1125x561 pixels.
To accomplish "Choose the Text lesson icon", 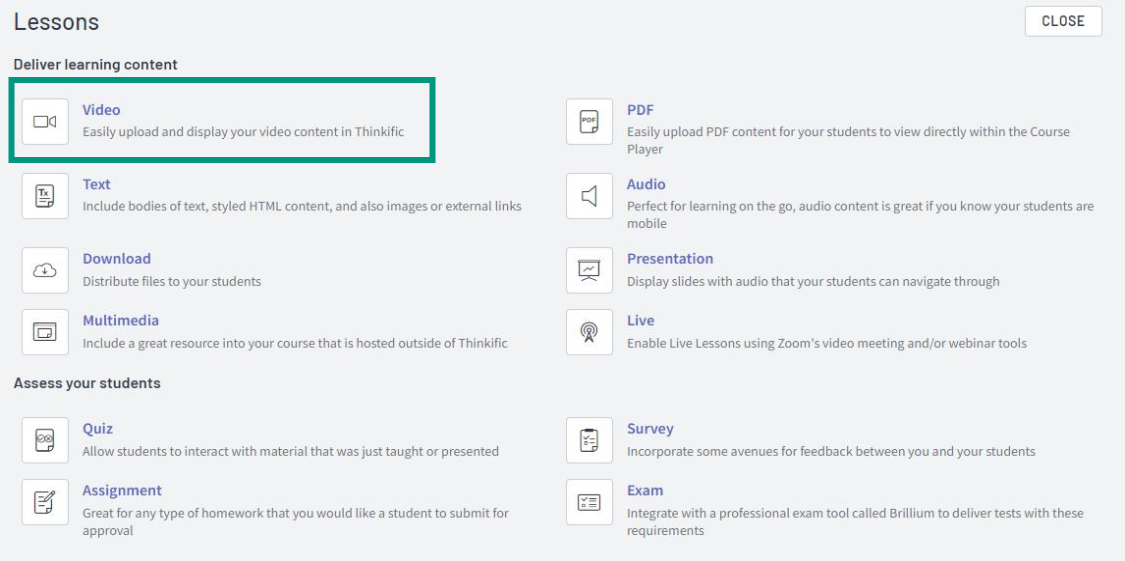I will [45, 196].
